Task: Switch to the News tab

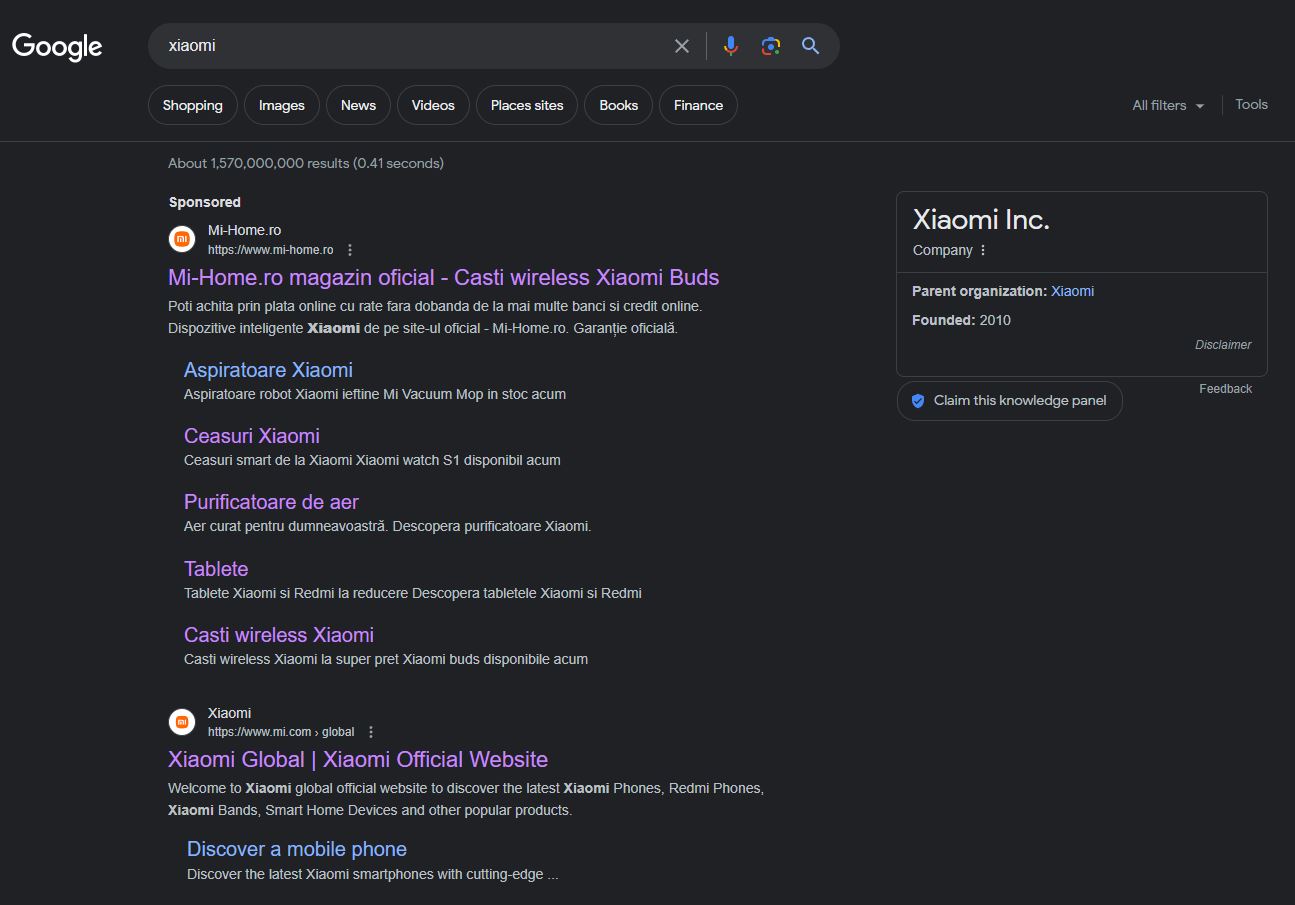Action: tap(358, 105)
